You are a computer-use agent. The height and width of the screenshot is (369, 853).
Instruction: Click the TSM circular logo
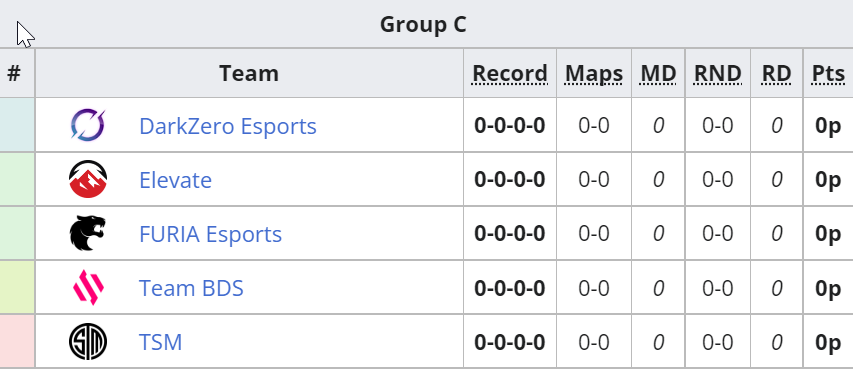[x=88, y=342]
